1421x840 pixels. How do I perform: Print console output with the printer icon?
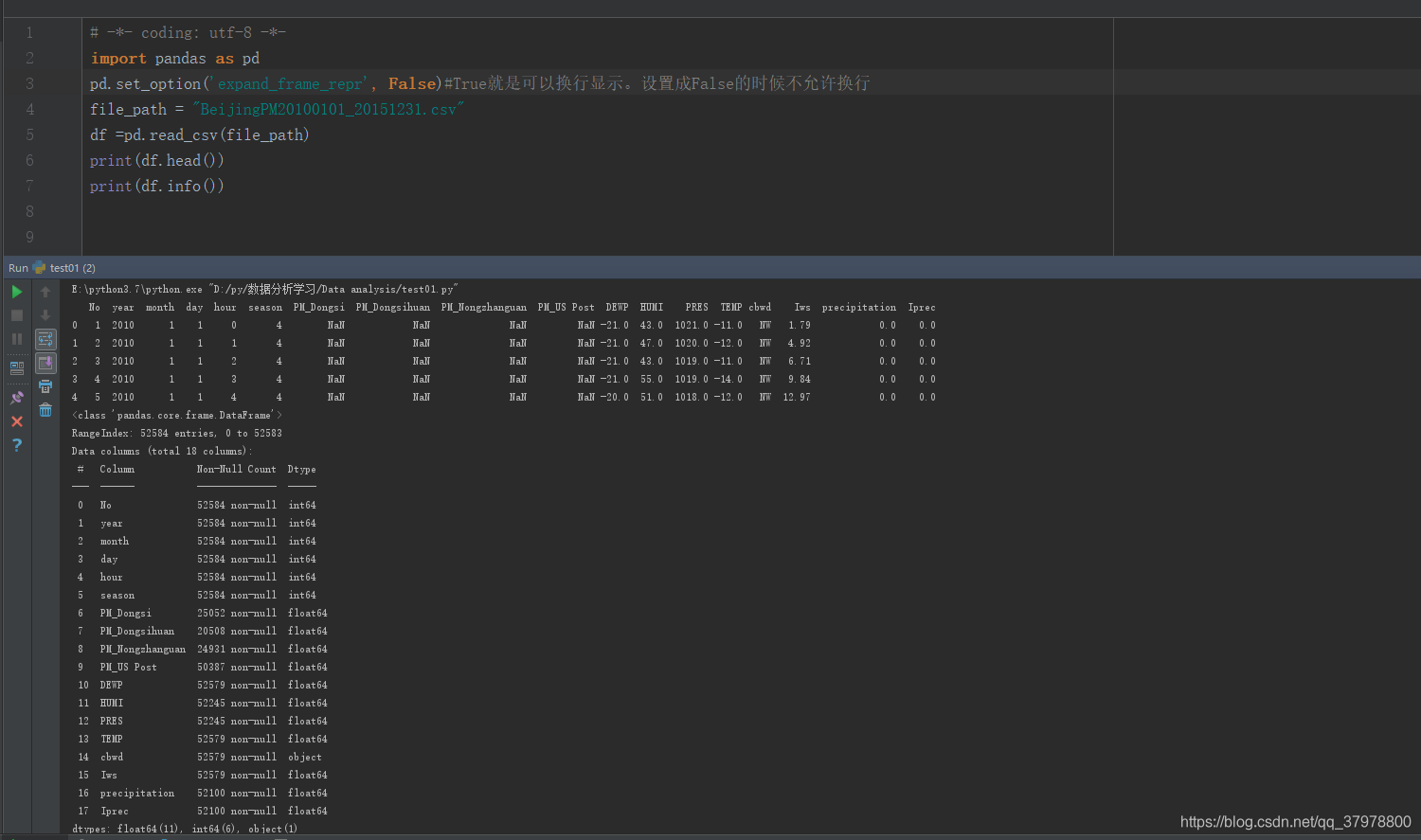pyautogui.click(x=45, y=386)
